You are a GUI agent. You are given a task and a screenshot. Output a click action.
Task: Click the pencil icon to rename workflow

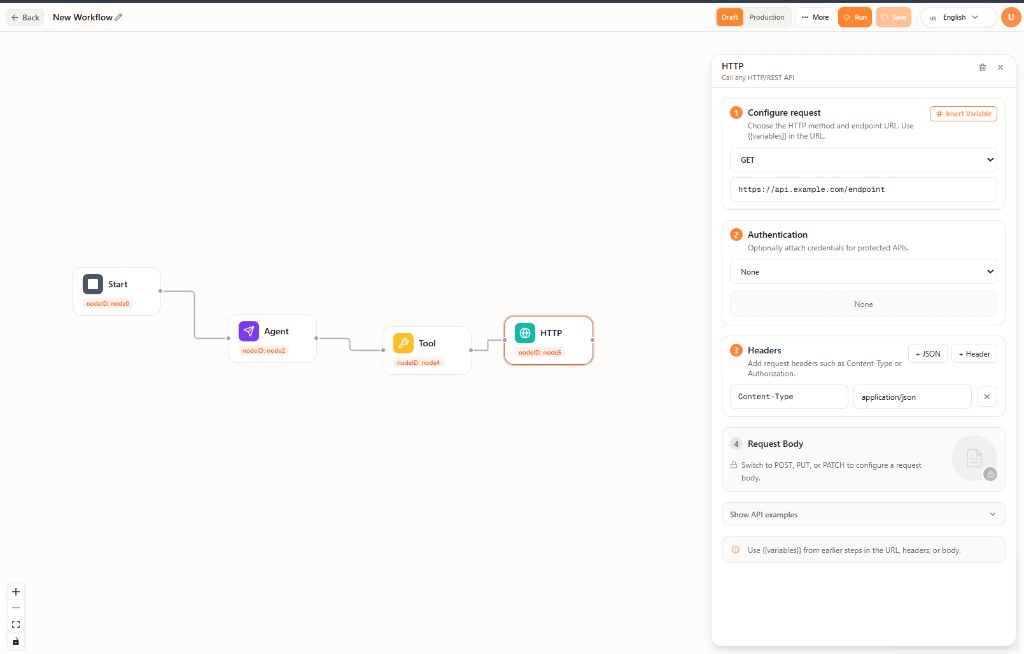coord(118,18)
